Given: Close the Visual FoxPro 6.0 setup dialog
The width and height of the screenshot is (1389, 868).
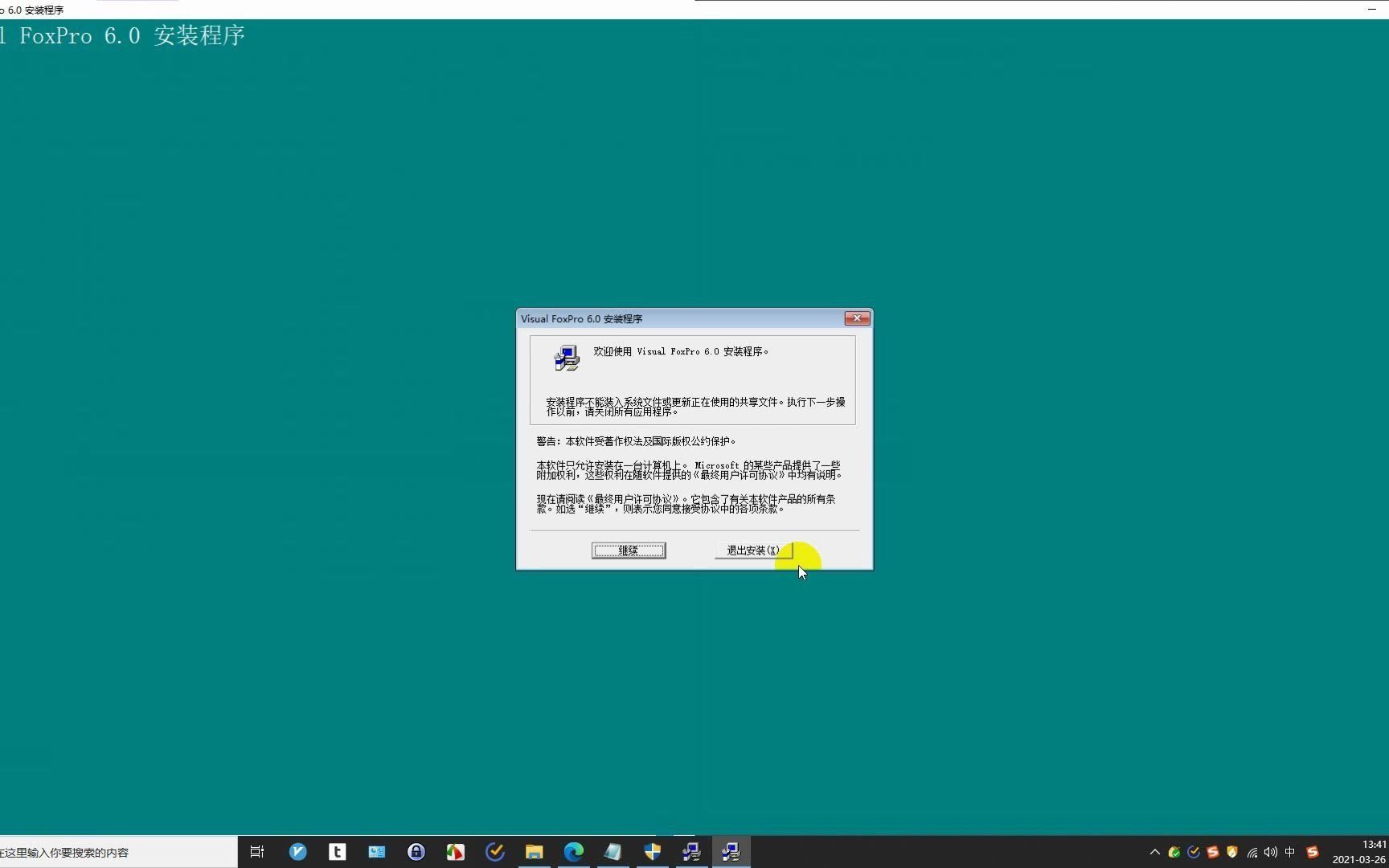Looking at the screenshot, I should [x=857, y=318].
